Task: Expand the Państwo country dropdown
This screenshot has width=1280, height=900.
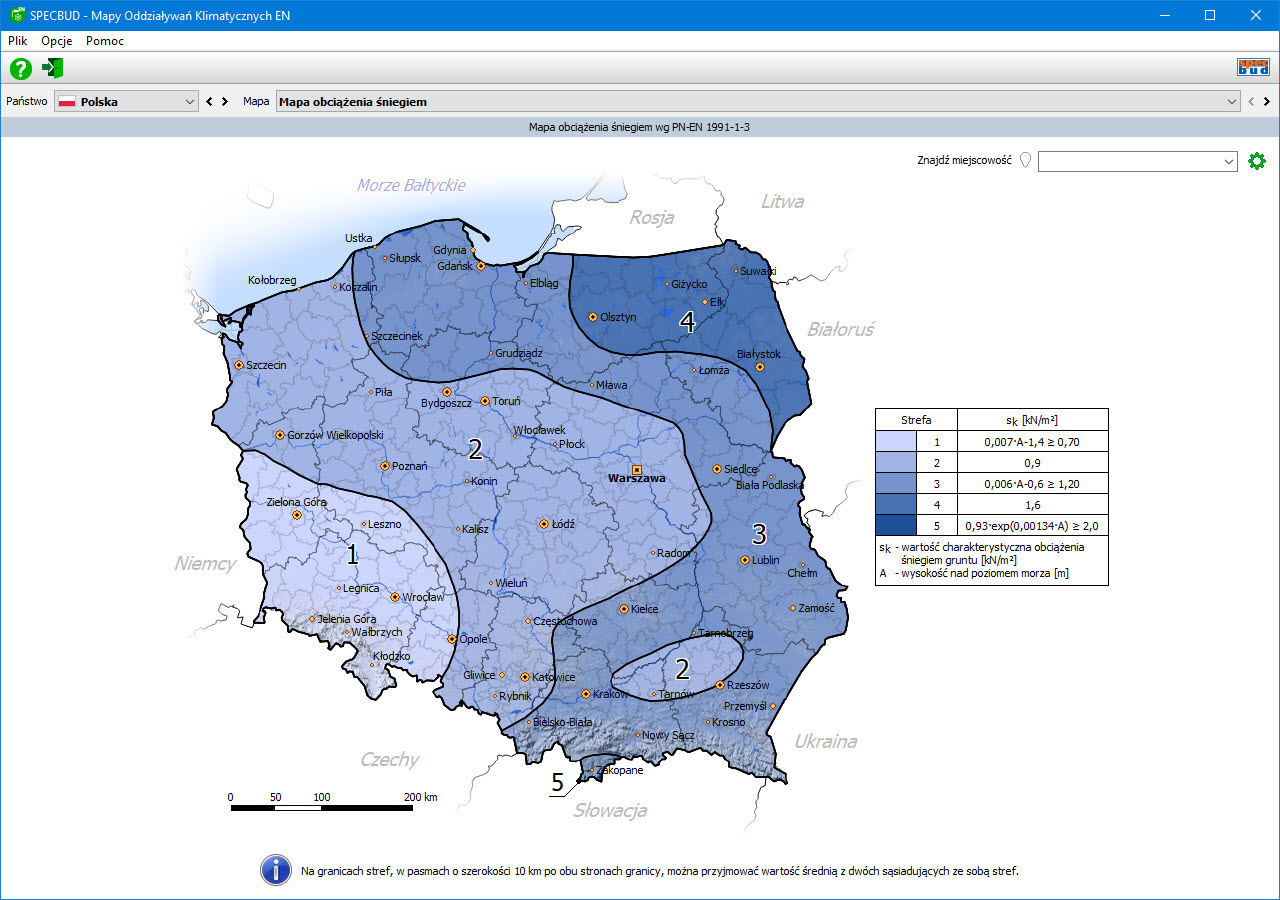Action: pyautogui.click(x=190, y=102)
